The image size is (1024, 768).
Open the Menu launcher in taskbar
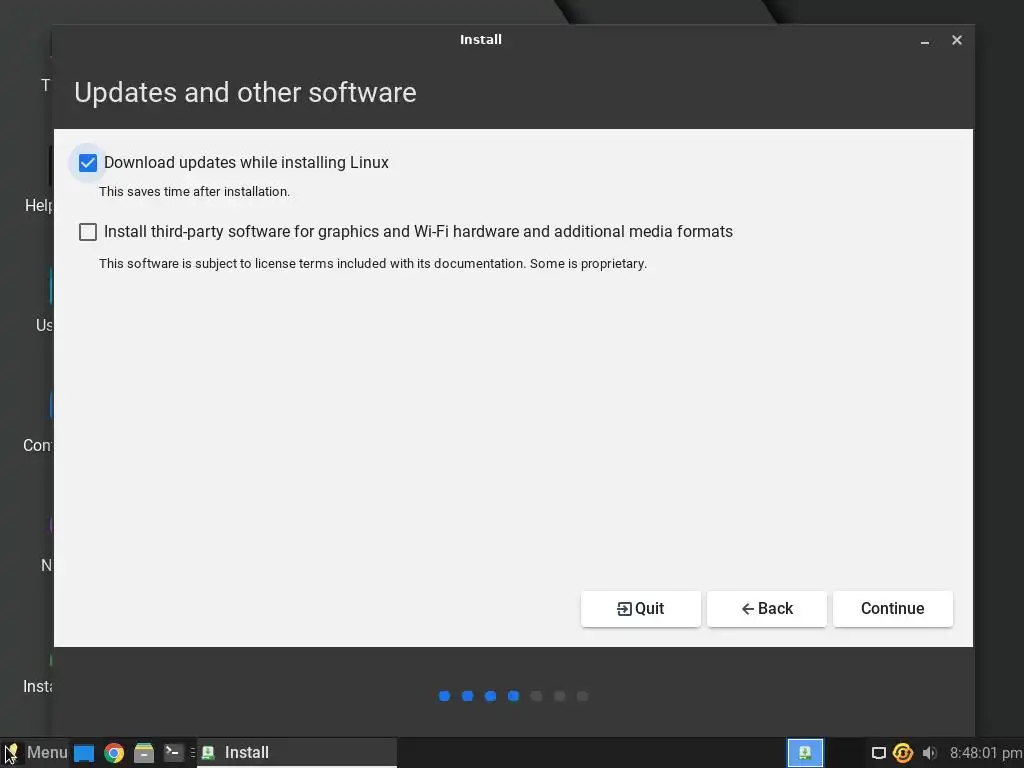(36, 752)
